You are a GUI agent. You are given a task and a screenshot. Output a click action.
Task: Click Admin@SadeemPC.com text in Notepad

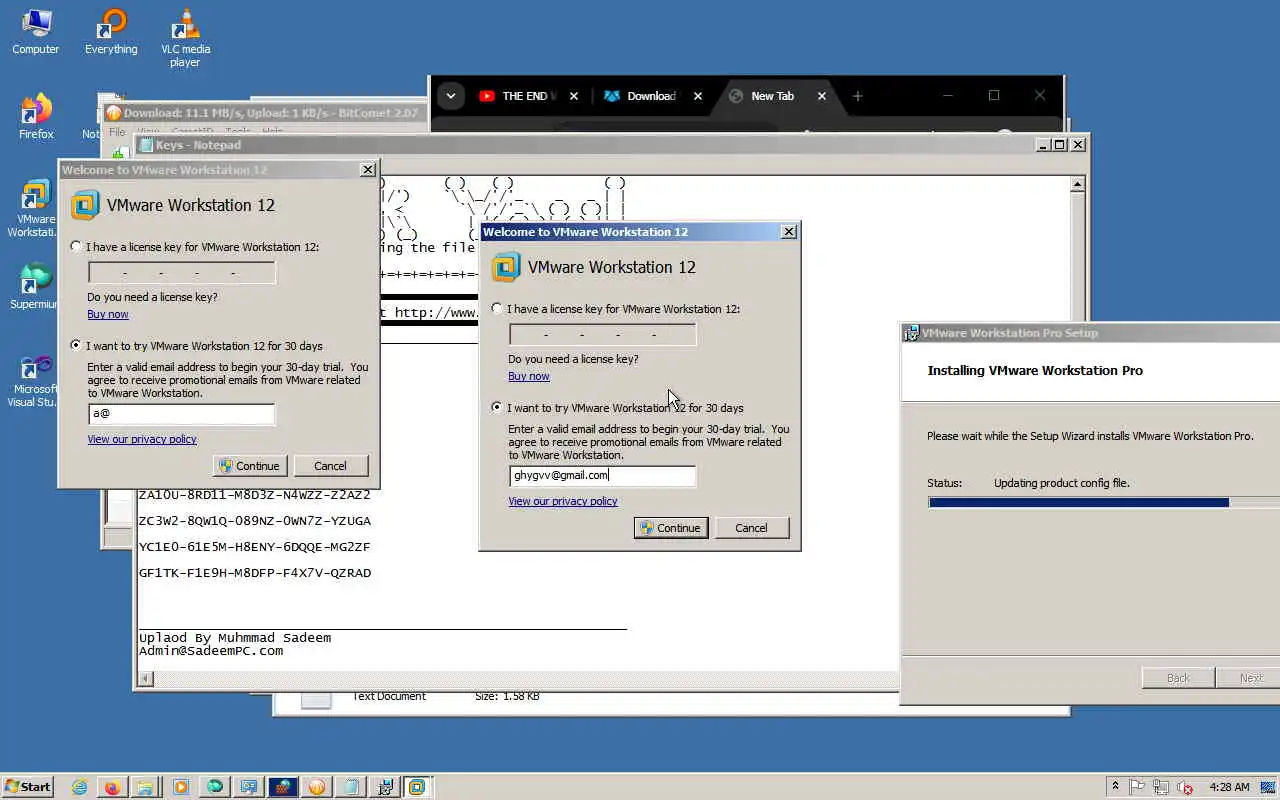[211, 651]
